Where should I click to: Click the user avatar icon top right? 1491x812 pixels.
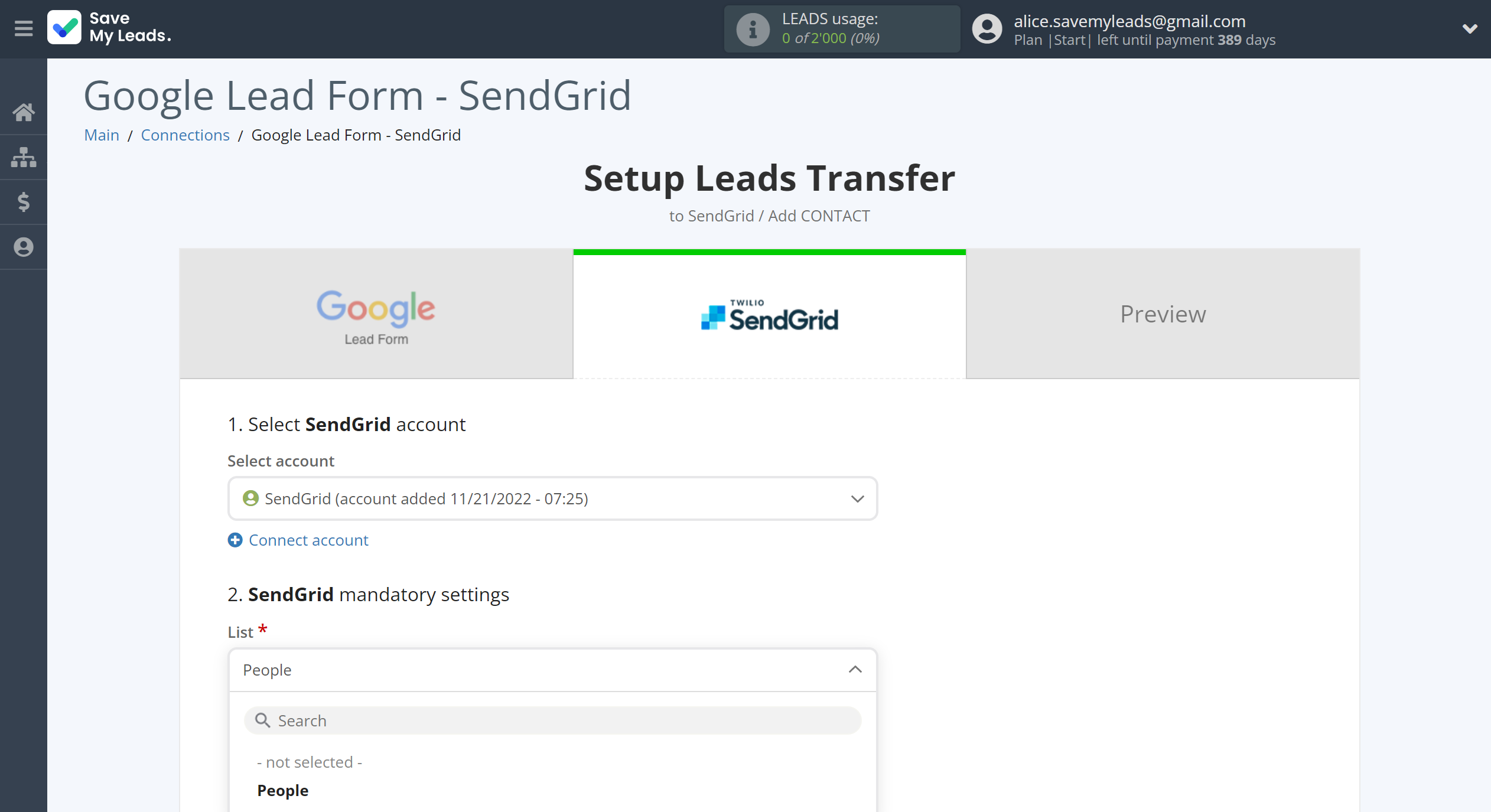985,28
